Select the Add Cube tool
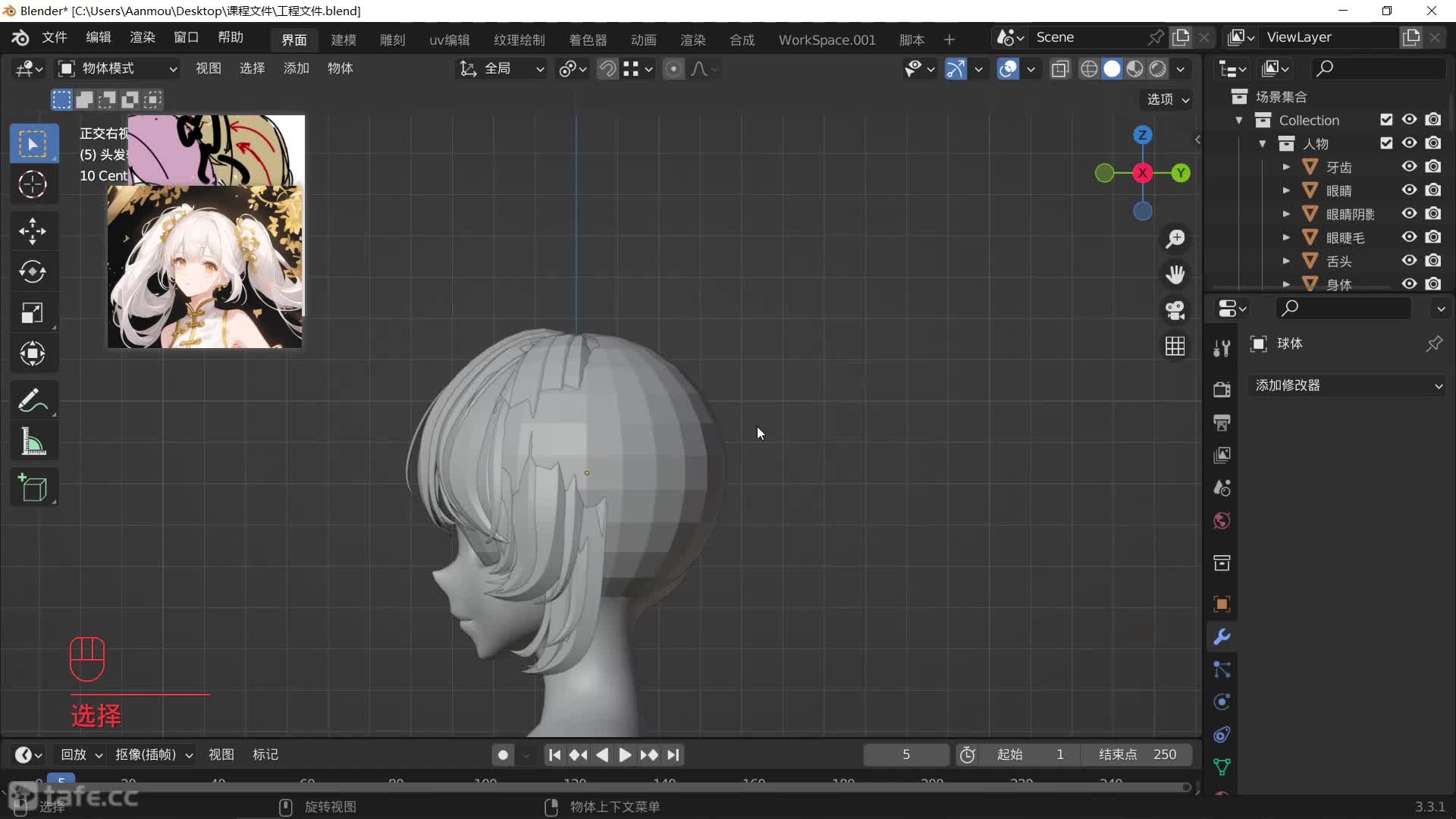 [33, 488]
